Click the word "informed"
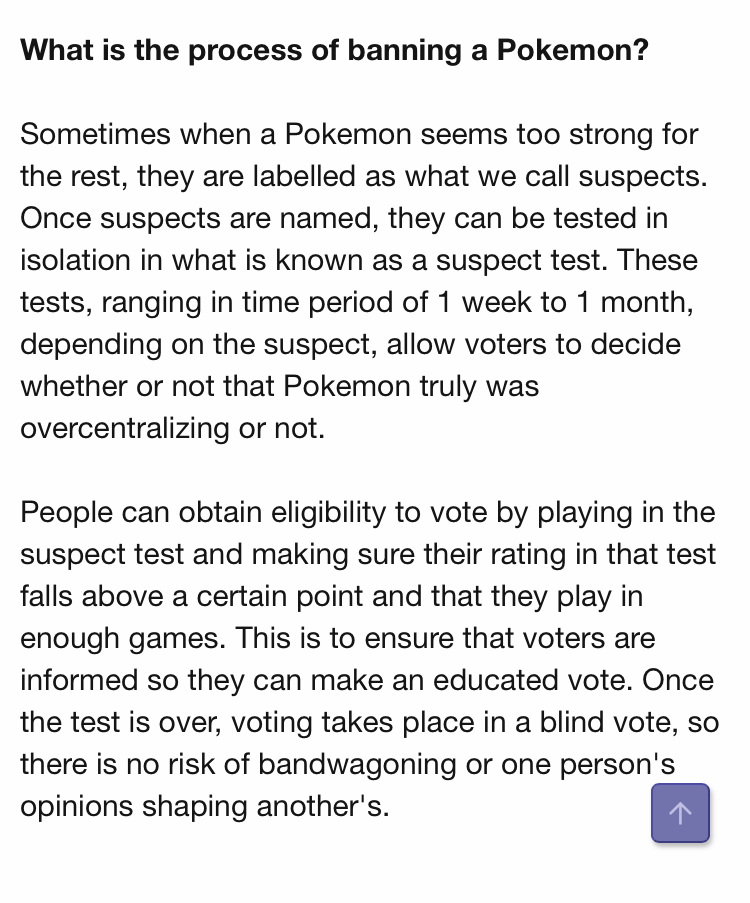The height and width of the screenshot is (903, 750). (x=79, y=681)
